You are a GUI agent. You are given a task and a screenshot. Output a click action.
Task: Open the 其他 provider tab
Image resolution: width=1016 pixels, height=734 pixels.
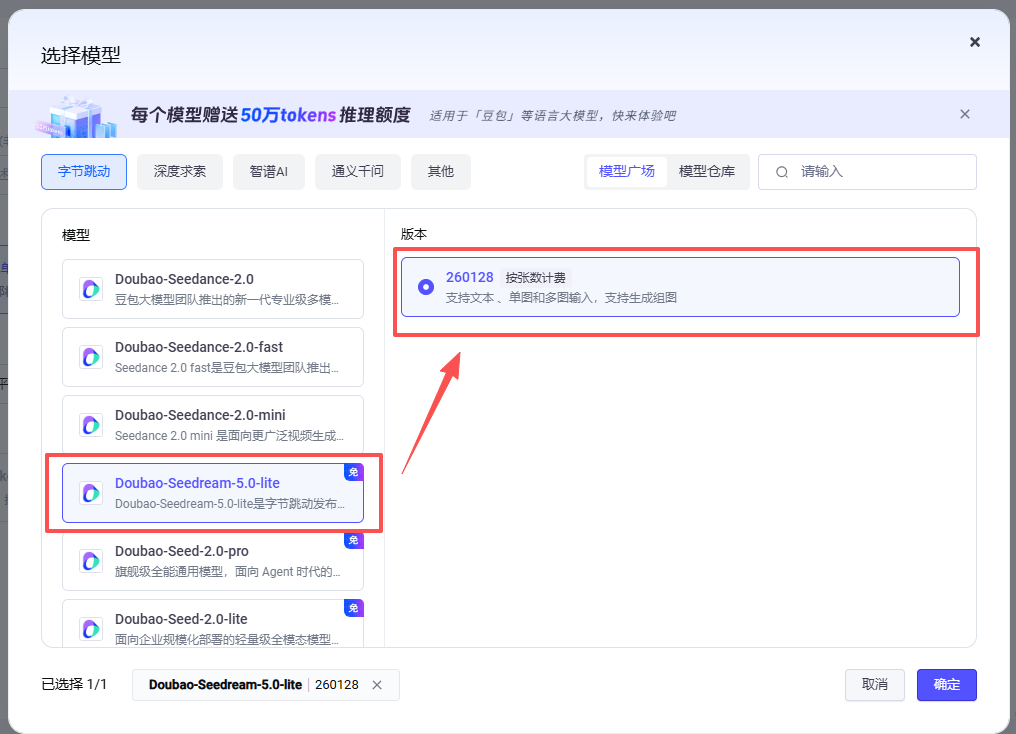441,172
